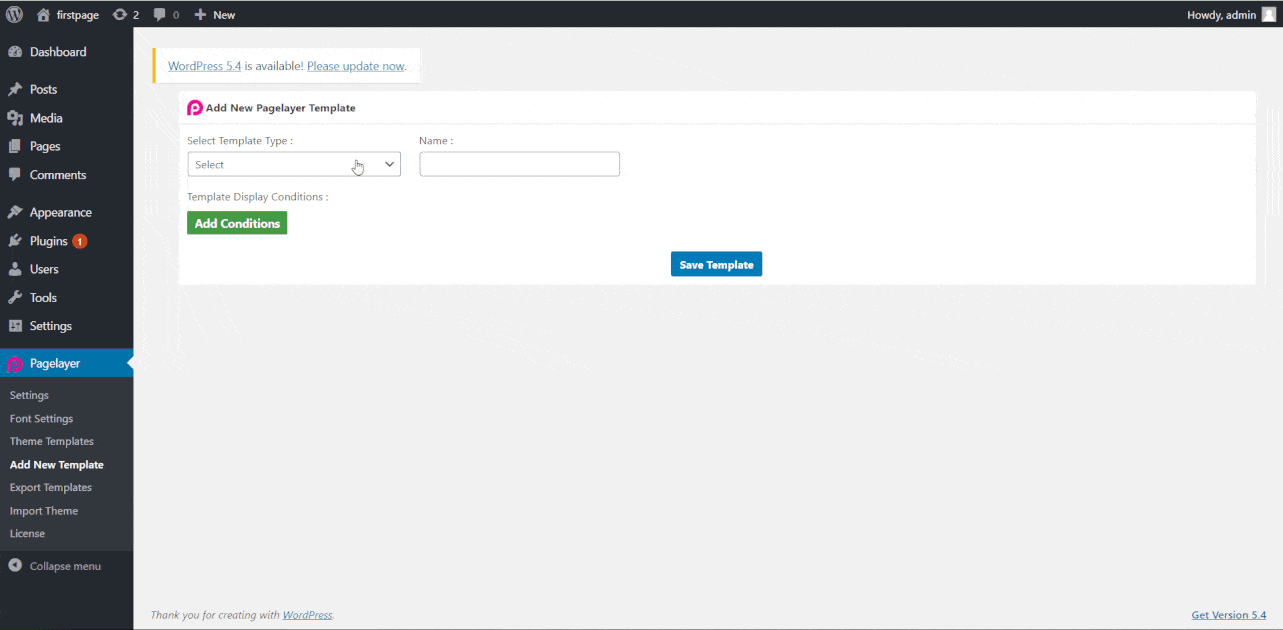Click the Pagelayer logo beside the page title
This screenshot has width=1283, height=630.
tap(194, 107)
